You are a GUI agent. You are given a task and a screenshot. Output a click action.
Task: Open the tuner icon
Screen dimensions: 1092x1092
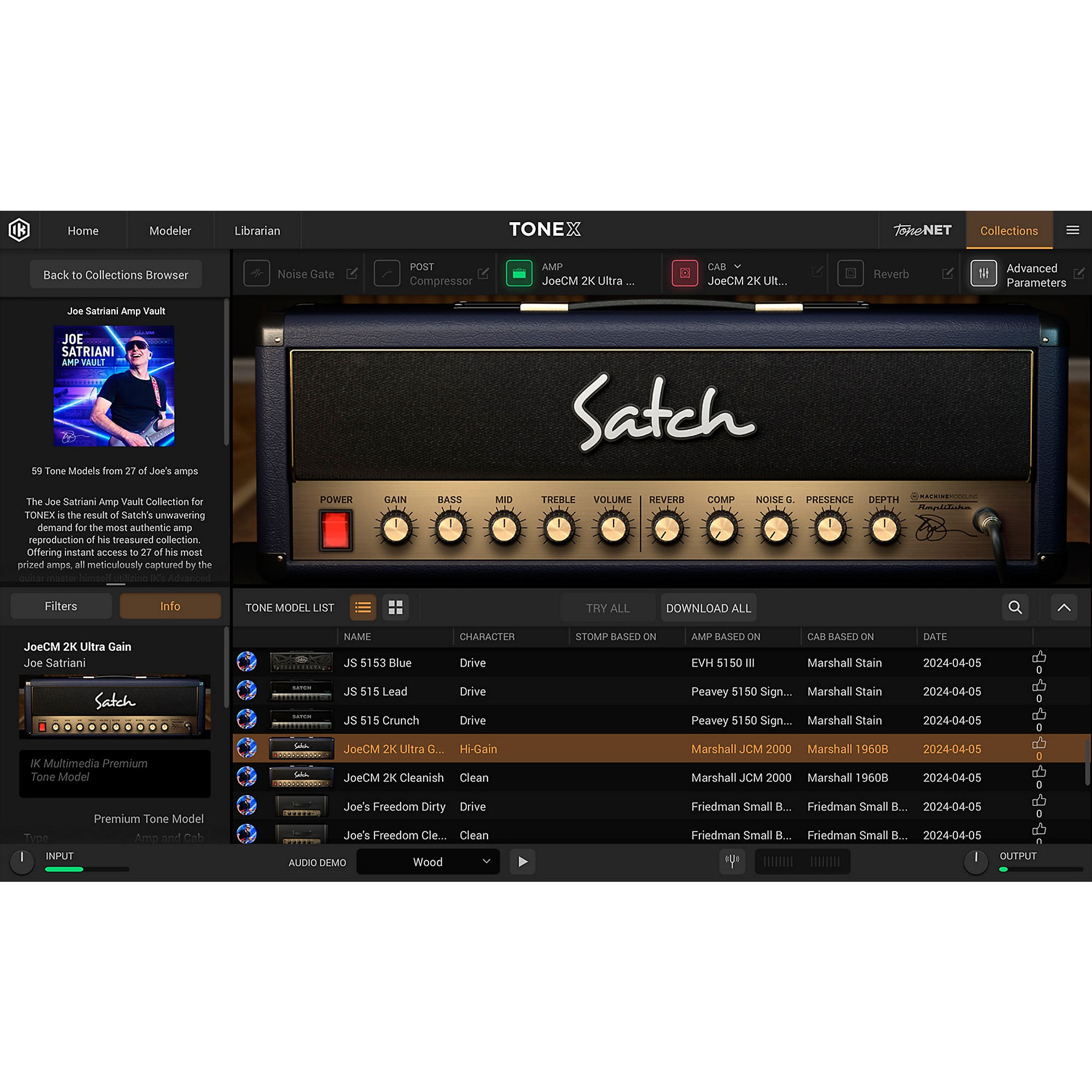732,862
